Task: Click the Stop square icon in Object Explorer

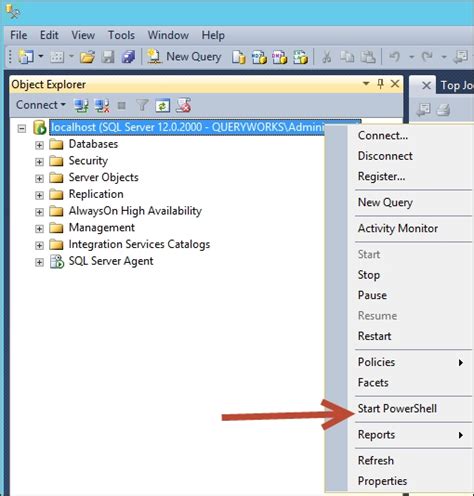Action: pyautogui.click(x=122, y=106)
